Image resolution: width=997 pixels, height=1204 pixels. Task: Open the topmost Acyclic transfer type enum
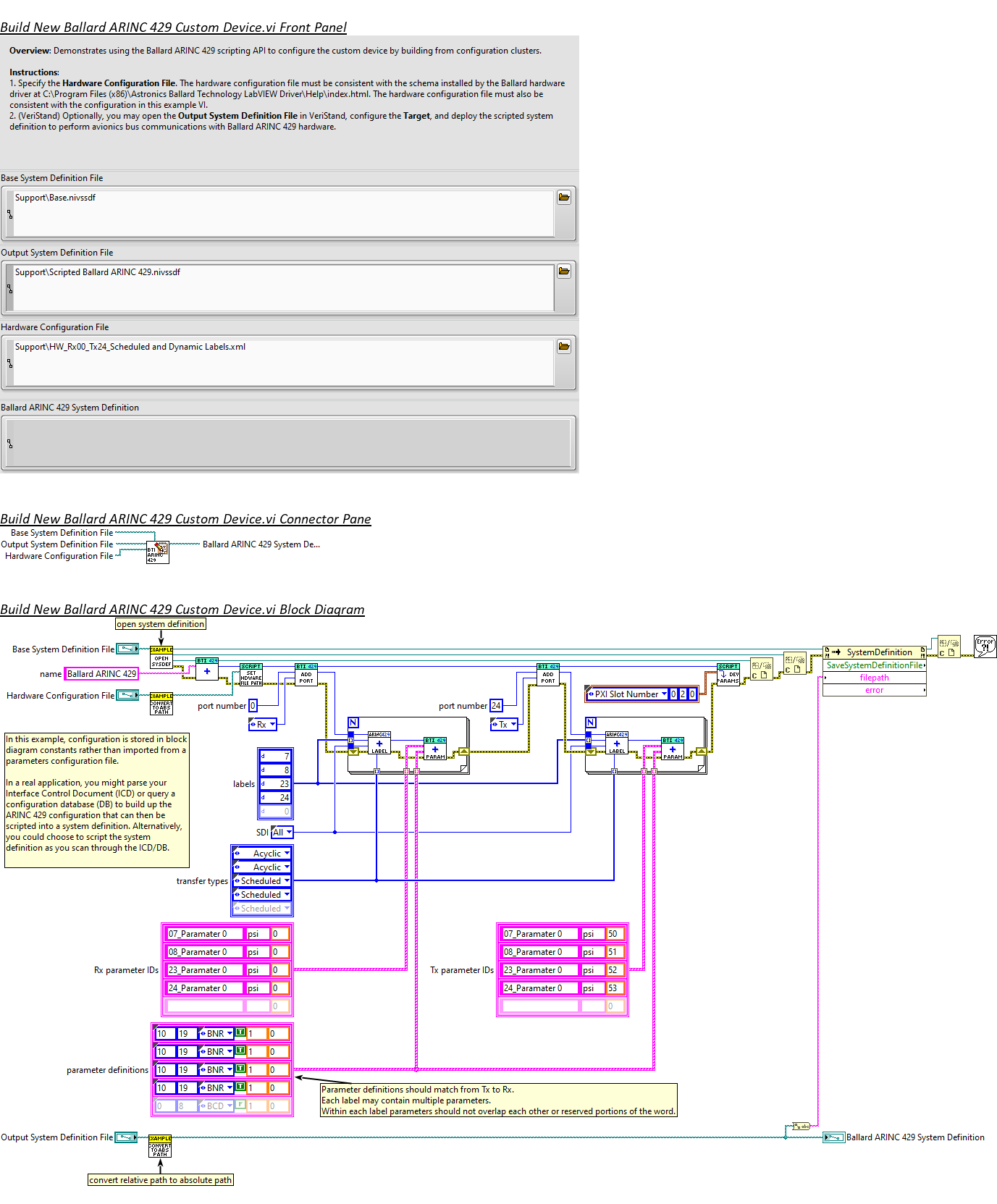[x=261, y=854]
